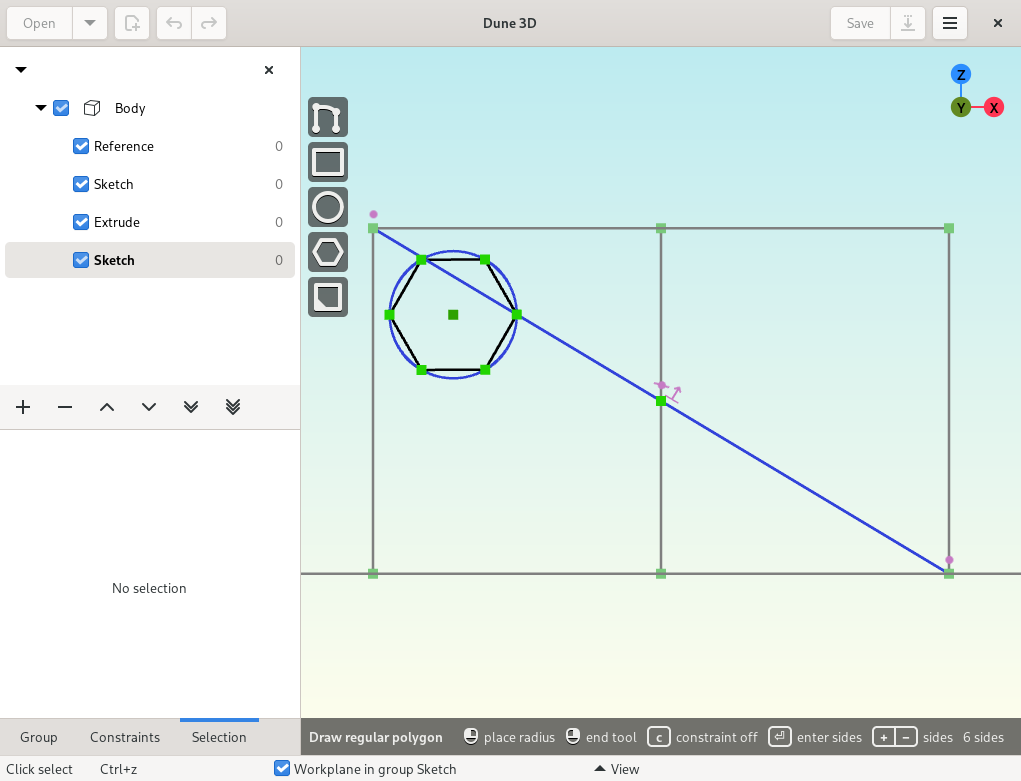Create a new document
Viewport: 1021px width, 781px height.
[x=132, y=23]
